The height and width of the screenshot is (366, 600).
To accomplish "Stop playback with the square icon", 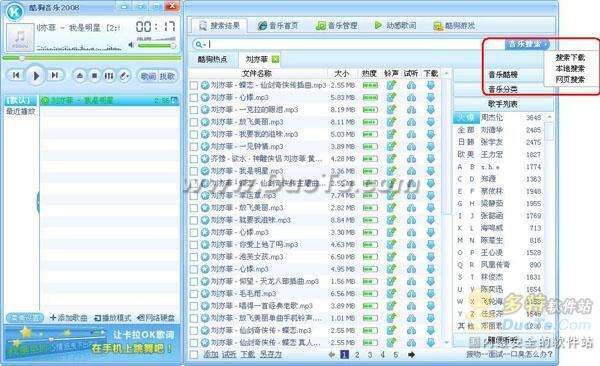I will (95, 76).
